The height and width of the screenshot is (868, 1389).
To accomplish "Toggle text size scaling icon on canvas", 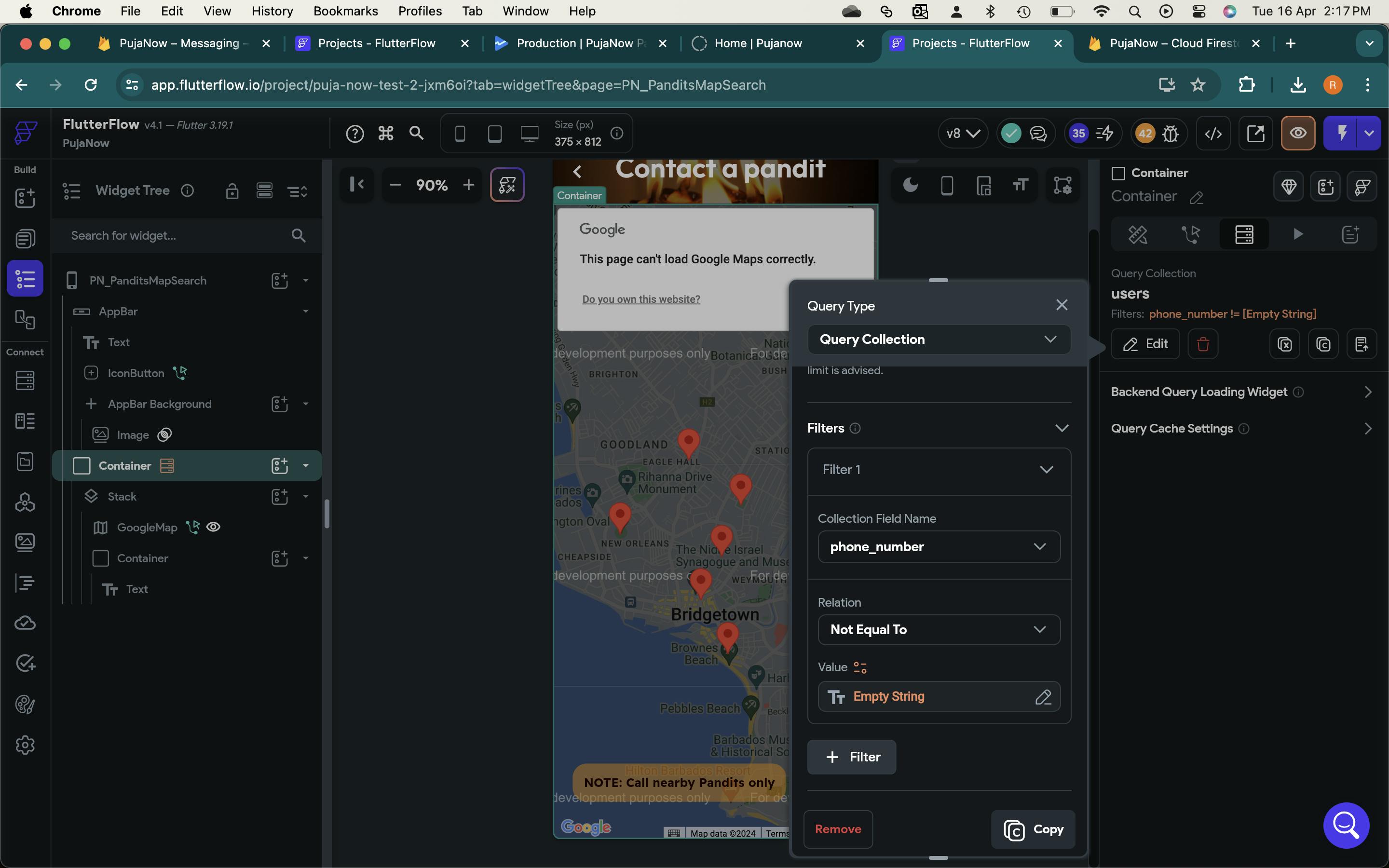I will pos(1020,186).
